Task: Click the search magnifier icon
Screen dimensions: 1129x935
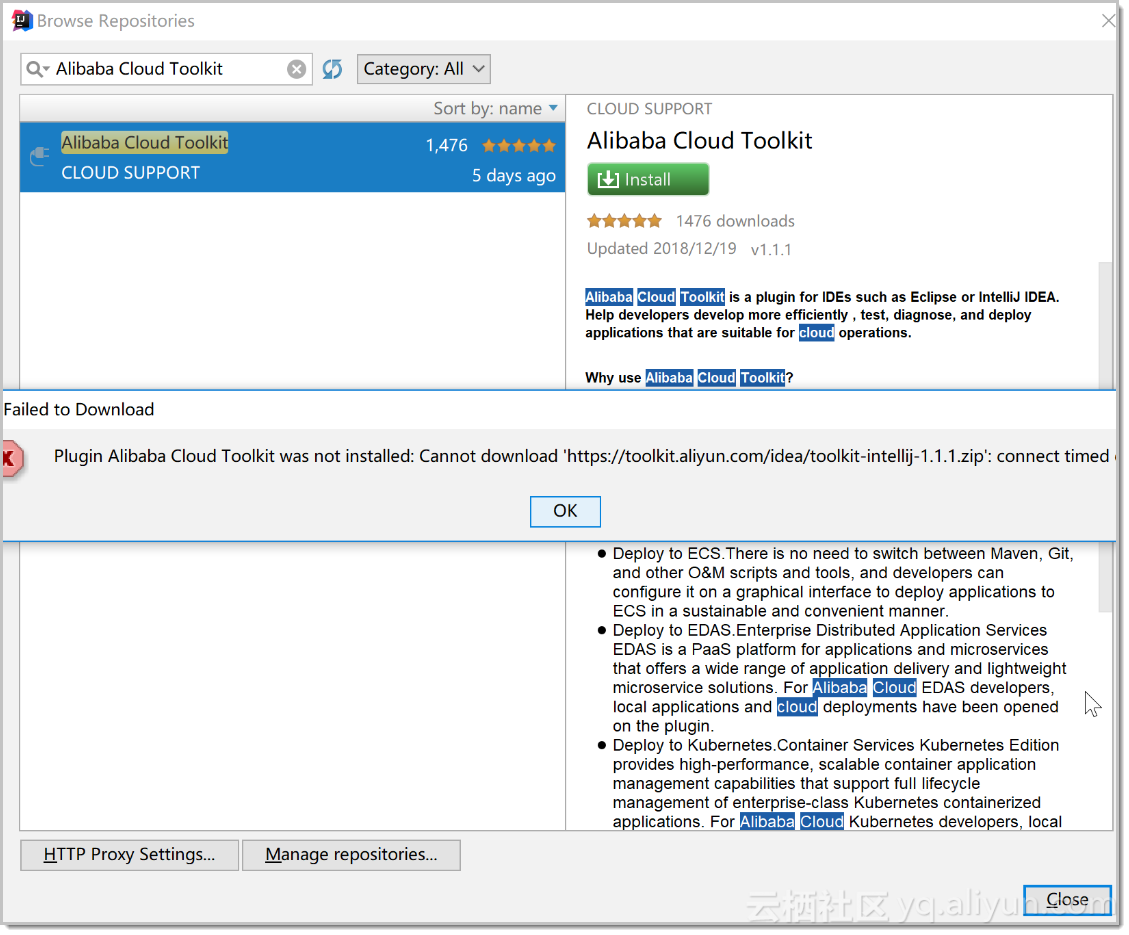Action: (x=37, y=69)
